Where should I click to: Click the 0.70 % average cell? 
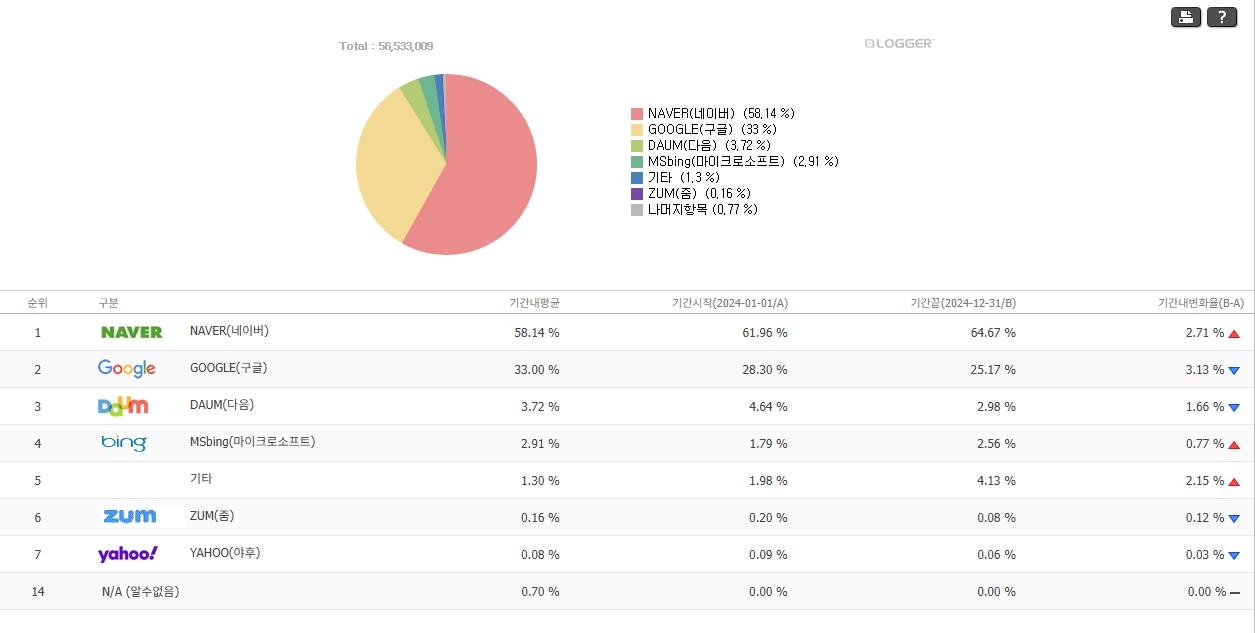coord(540,592)
